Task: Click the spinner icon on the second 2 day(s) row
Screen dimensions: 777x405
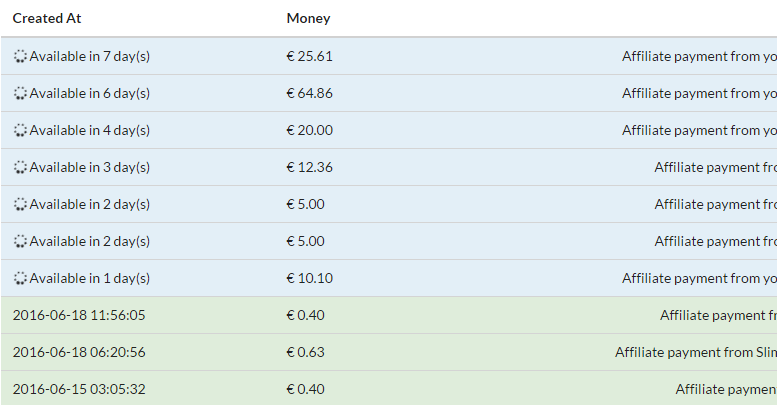Action: (x=20, y=241)
